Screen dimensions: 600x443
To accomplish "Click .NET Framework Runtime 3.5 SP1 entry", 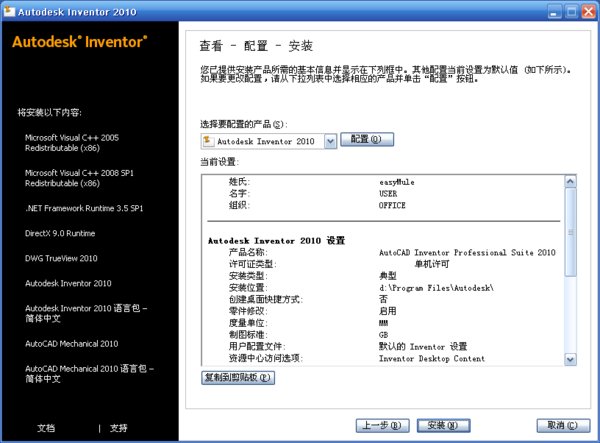I will tap(84, 208).
